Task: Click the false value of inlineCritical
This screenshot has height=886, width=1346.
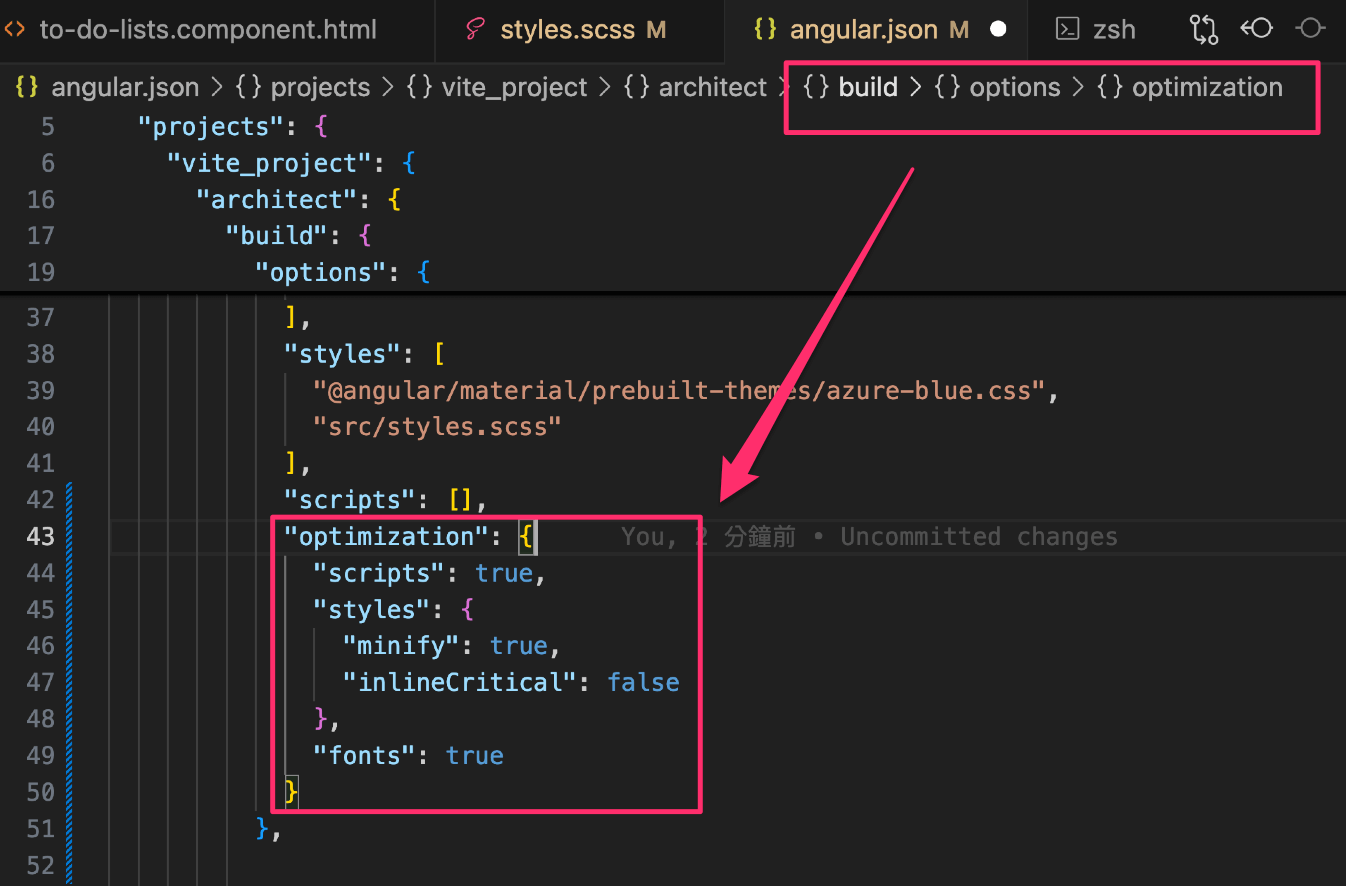Action: 643,683
